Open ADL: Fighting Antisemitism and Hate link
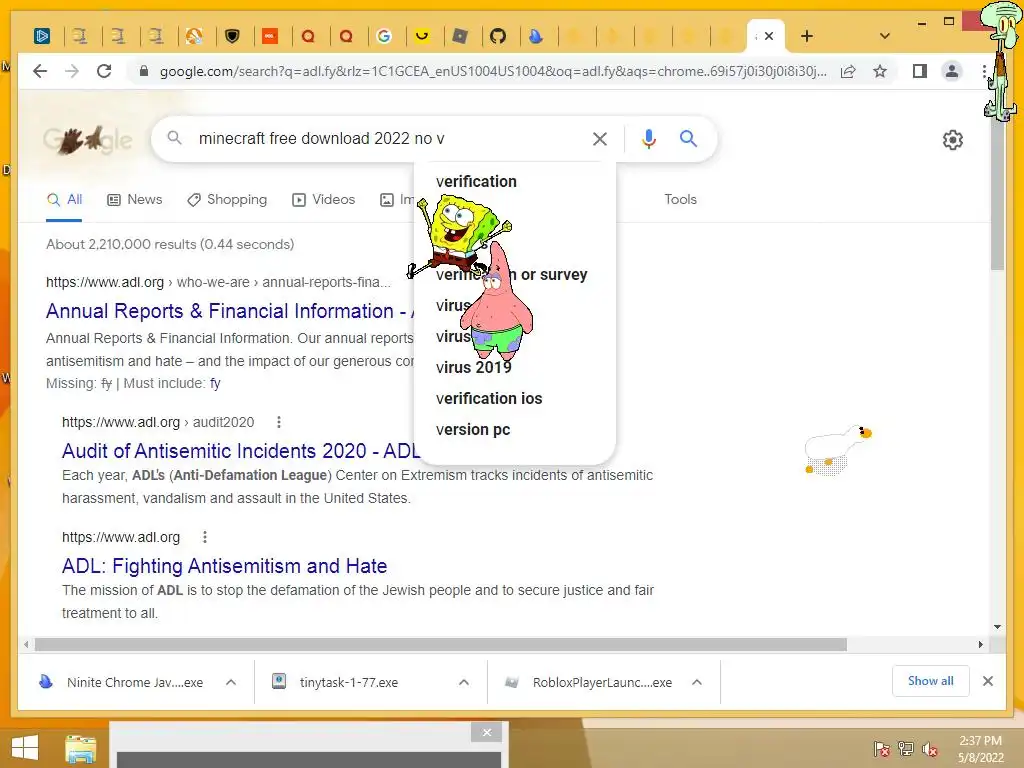 tap(225, 566)
